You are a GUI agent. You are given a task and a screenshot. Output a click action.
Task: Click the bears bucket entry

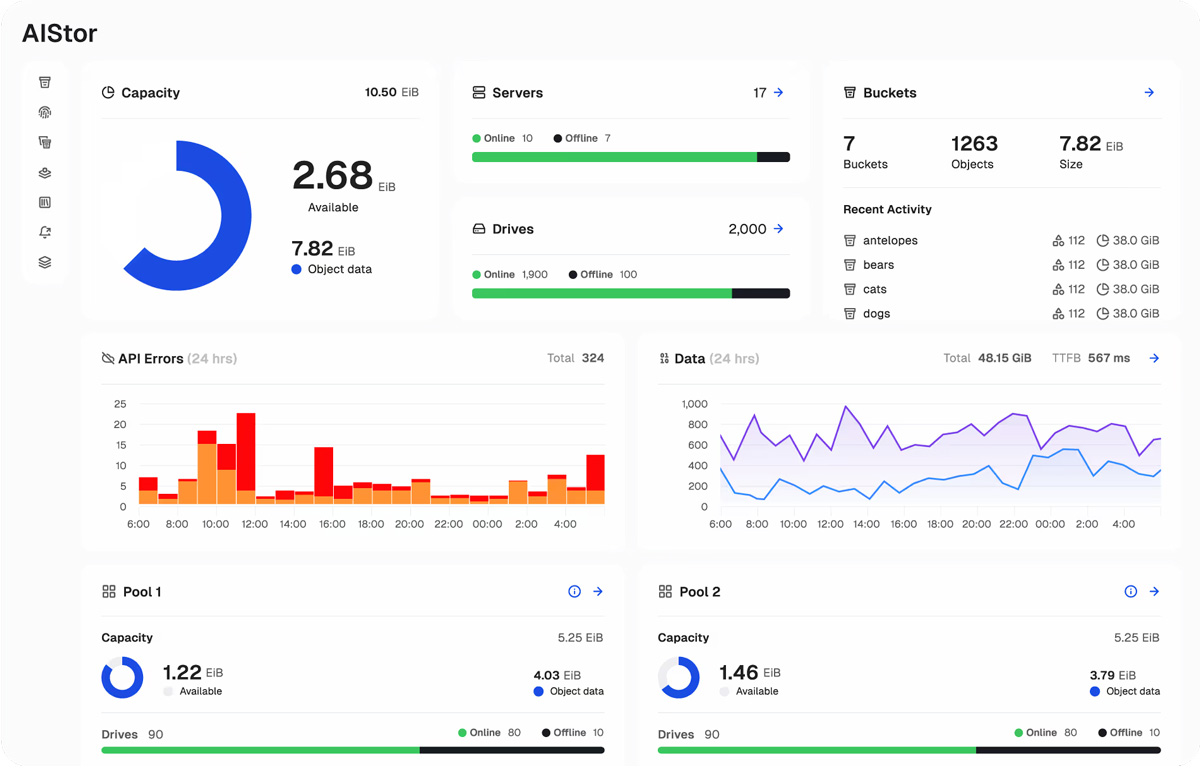(x=877, y=265)
